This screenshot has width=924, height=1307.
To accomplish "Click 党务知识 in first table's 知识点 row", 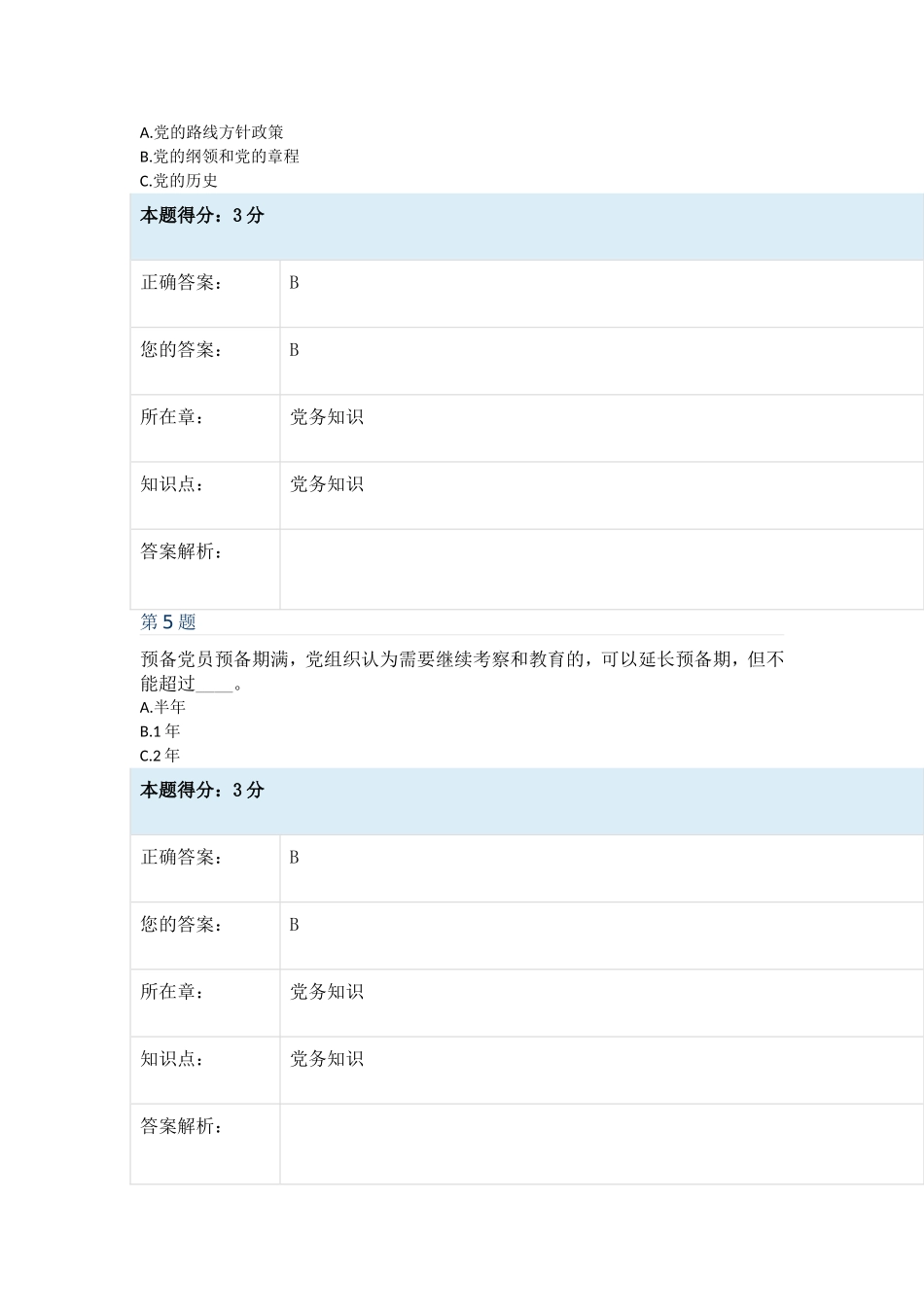I will 327,484.
